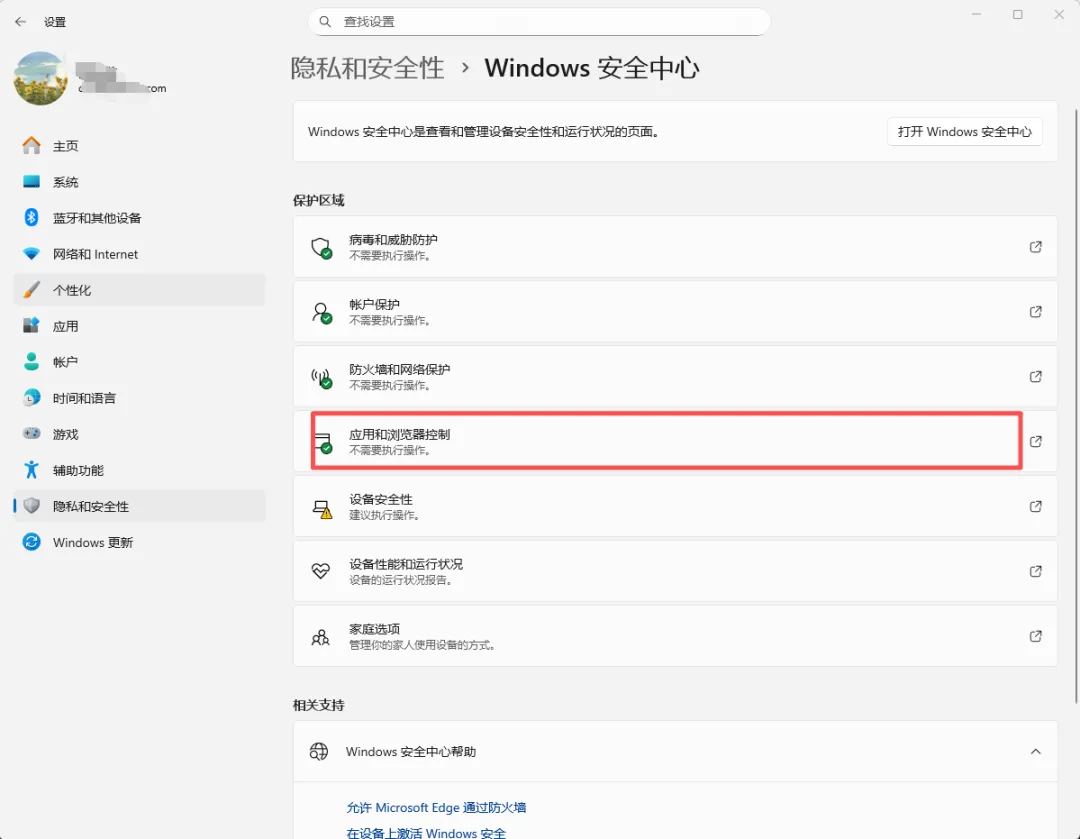Click the 不需要执行操作 text under 帐户保护

(390, 320)
